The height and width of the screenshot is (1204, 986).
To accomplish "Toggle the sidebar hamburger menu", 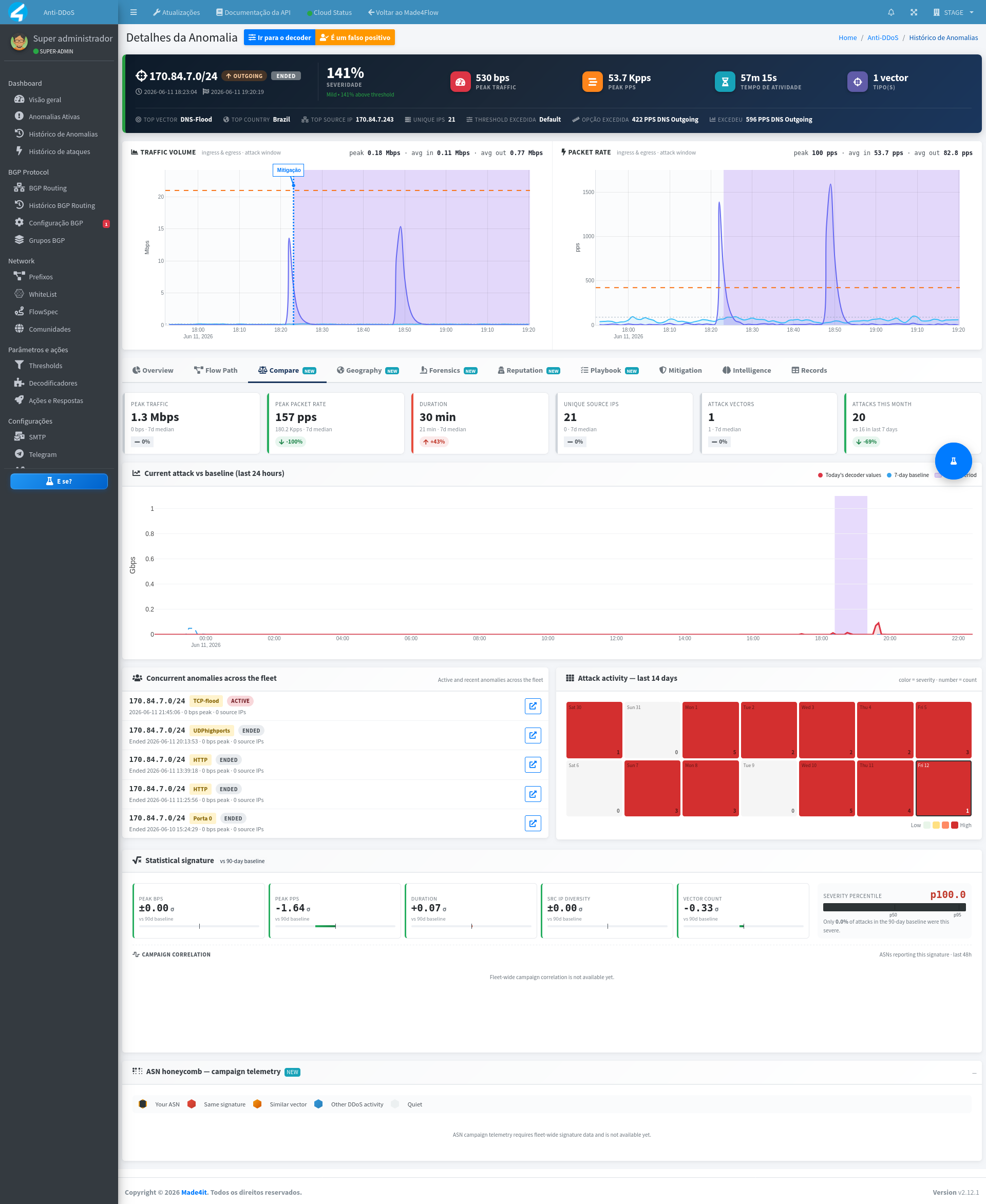I will (x=134, y=12).
